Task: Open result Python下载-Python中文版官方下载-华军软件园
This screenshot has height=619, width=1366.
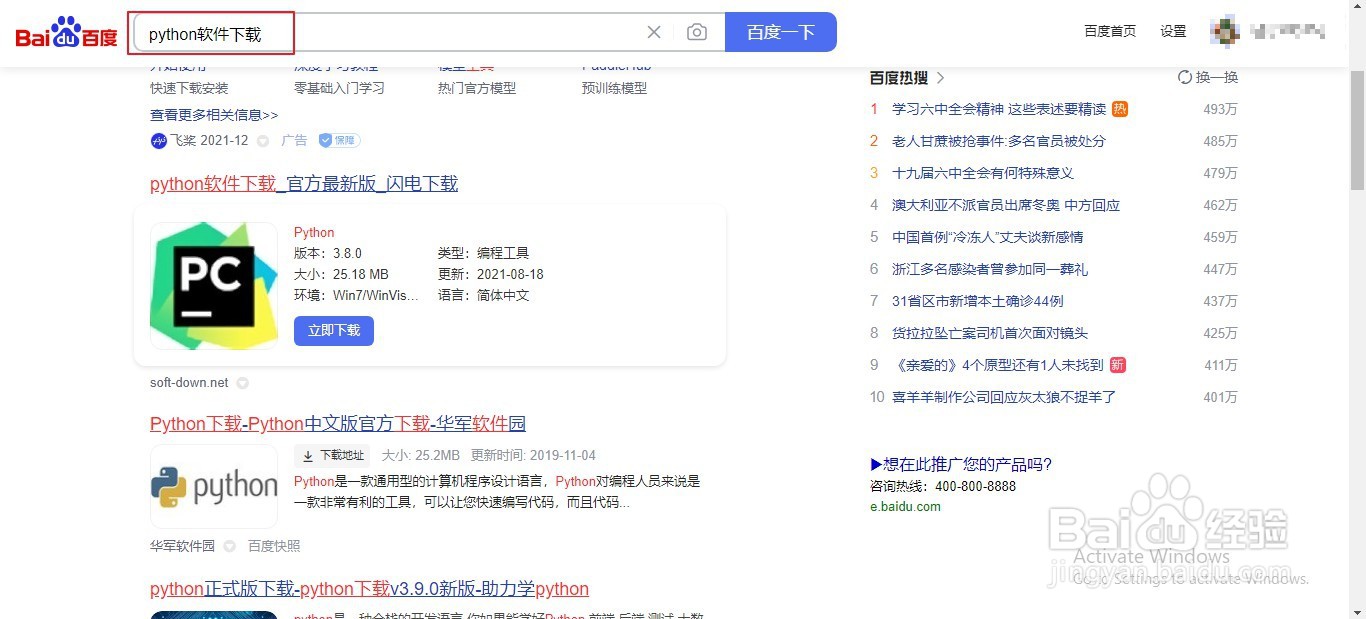Action: (x=338, y=424)
